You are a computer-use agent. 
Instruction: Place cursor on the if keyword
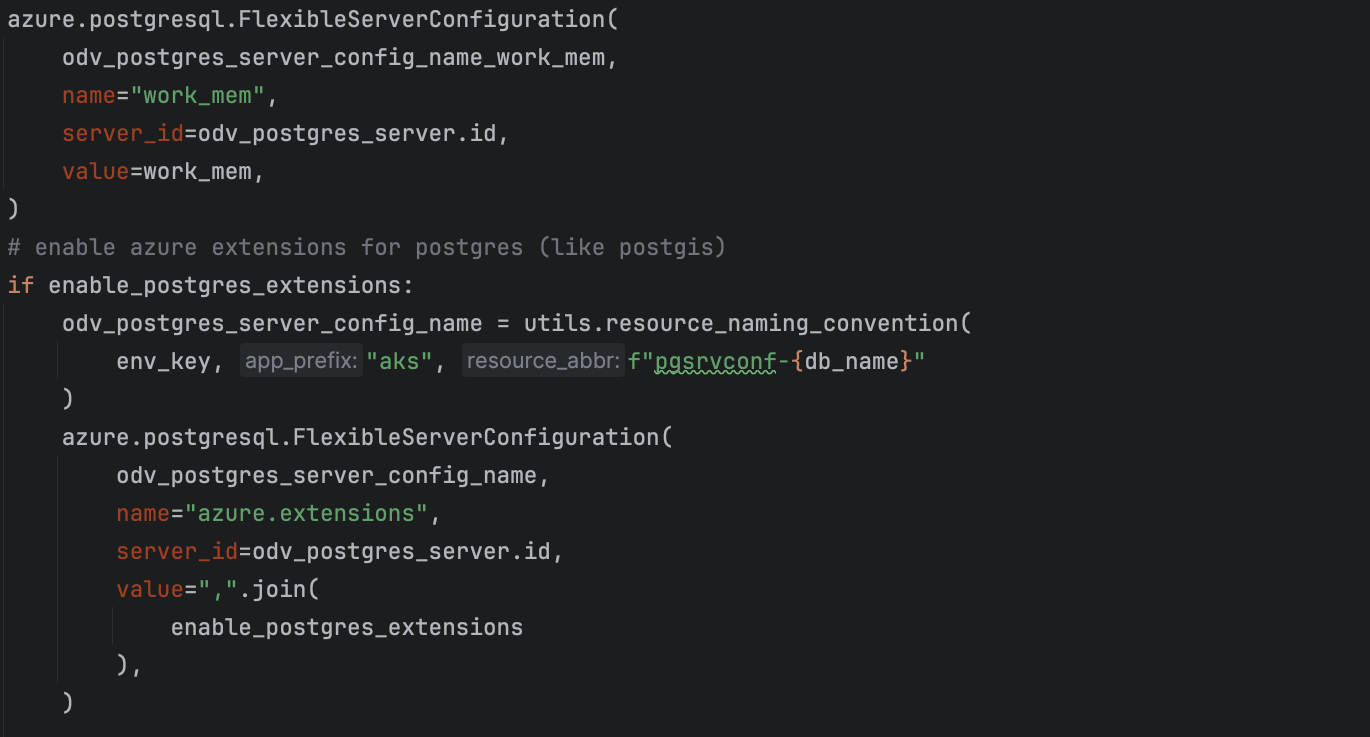(x=21, y=285)
